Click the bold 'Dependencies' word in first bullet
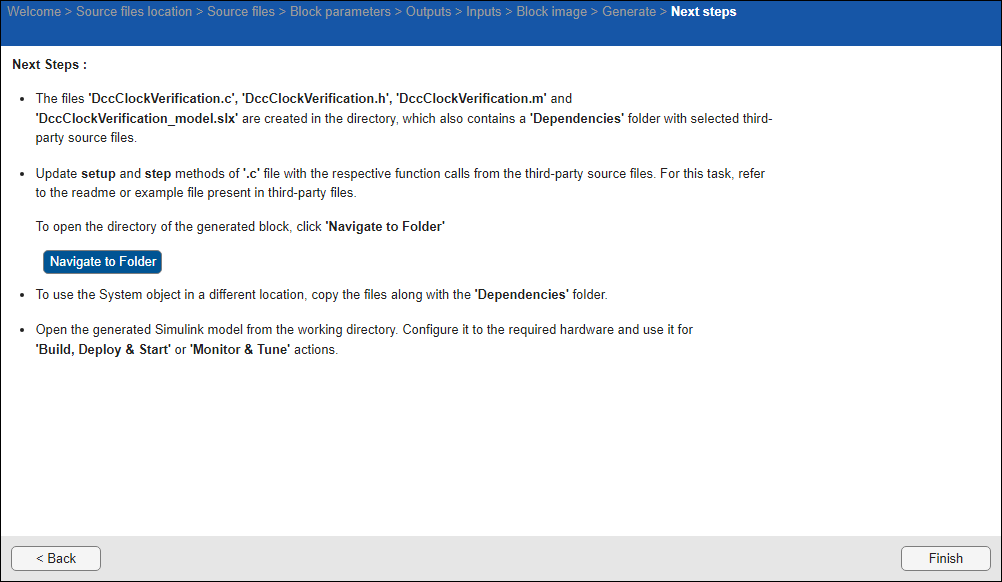The height and width of the screenshot is (582, 1002). pyautogui.click(x=576, y=119)
